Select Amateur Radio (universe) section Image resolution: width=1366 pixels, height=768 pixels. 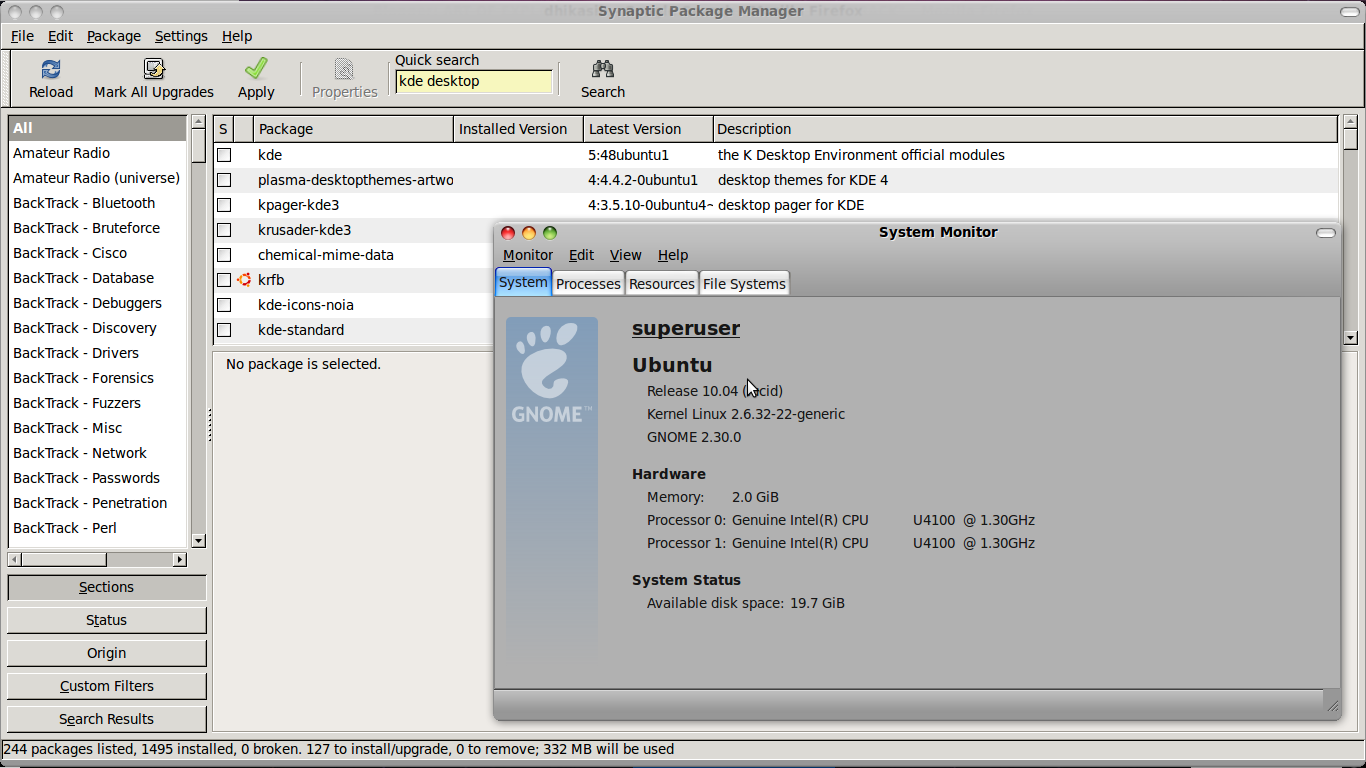98,178
